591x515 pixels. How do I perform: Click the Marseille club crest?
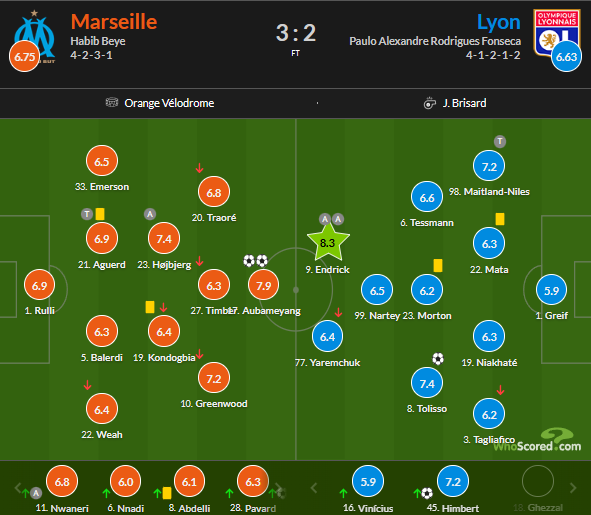(x=35, y=37)
